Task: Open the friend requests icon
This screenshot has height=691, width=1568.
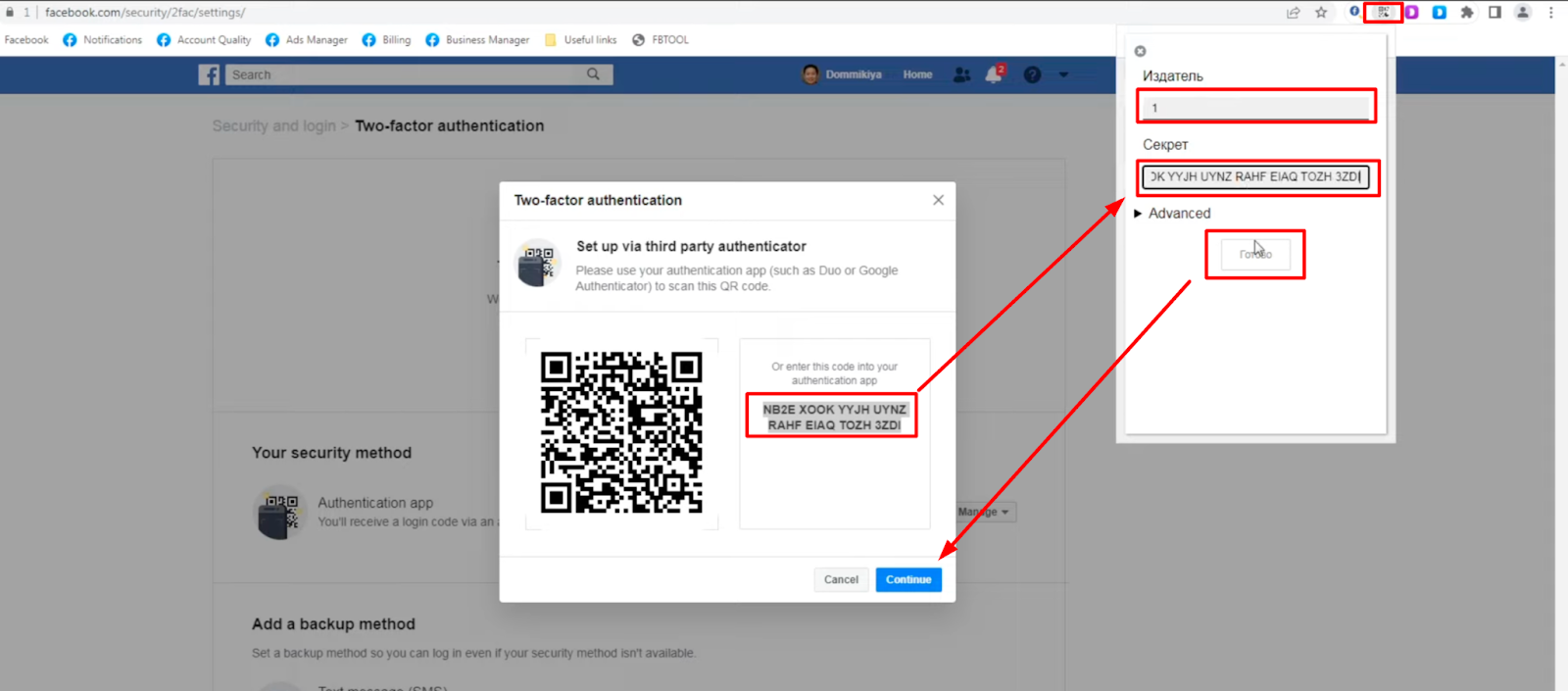Action: pyautogui.click(x=962, y=74)
